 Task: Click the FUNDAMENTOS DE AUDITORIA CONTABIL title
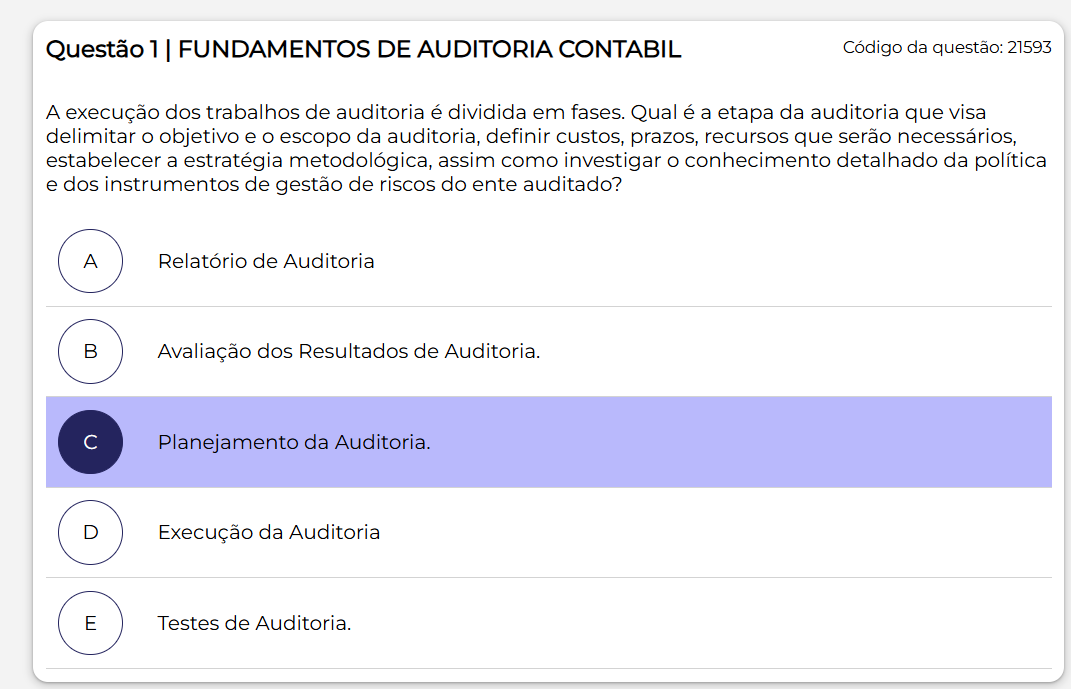coord(430,49)
